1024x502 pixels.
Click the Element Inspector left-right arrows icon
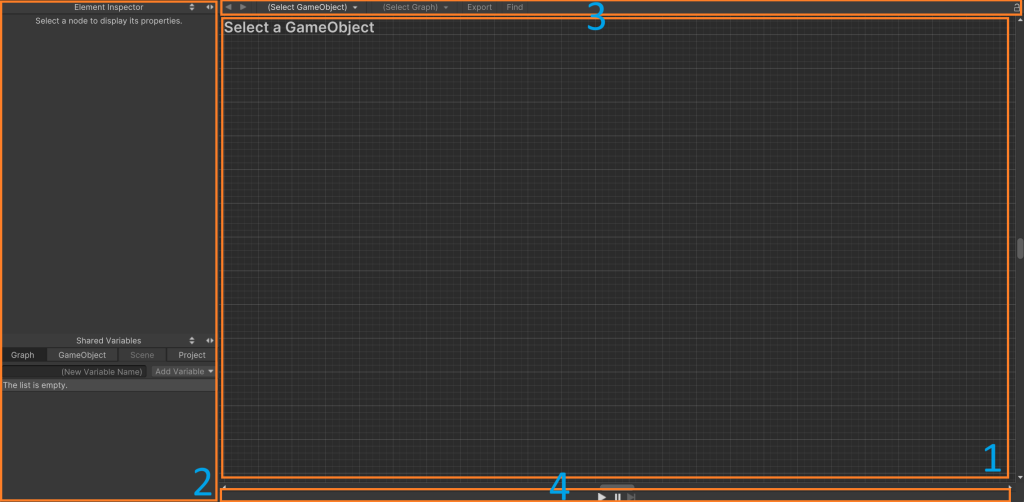coord(209,7)
